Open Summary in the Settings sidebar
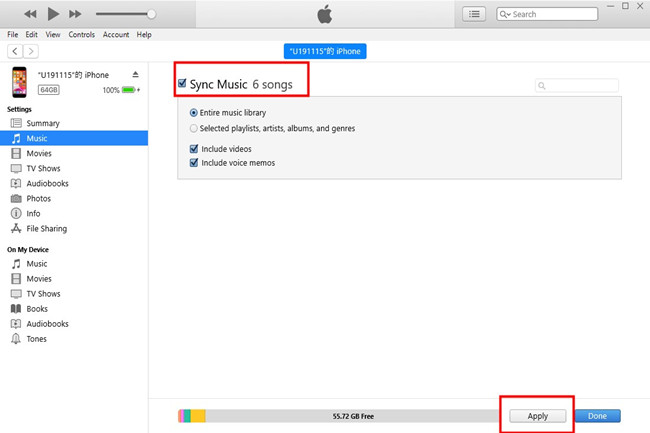This screenshot has height=433, width=650. click(74, 123)
